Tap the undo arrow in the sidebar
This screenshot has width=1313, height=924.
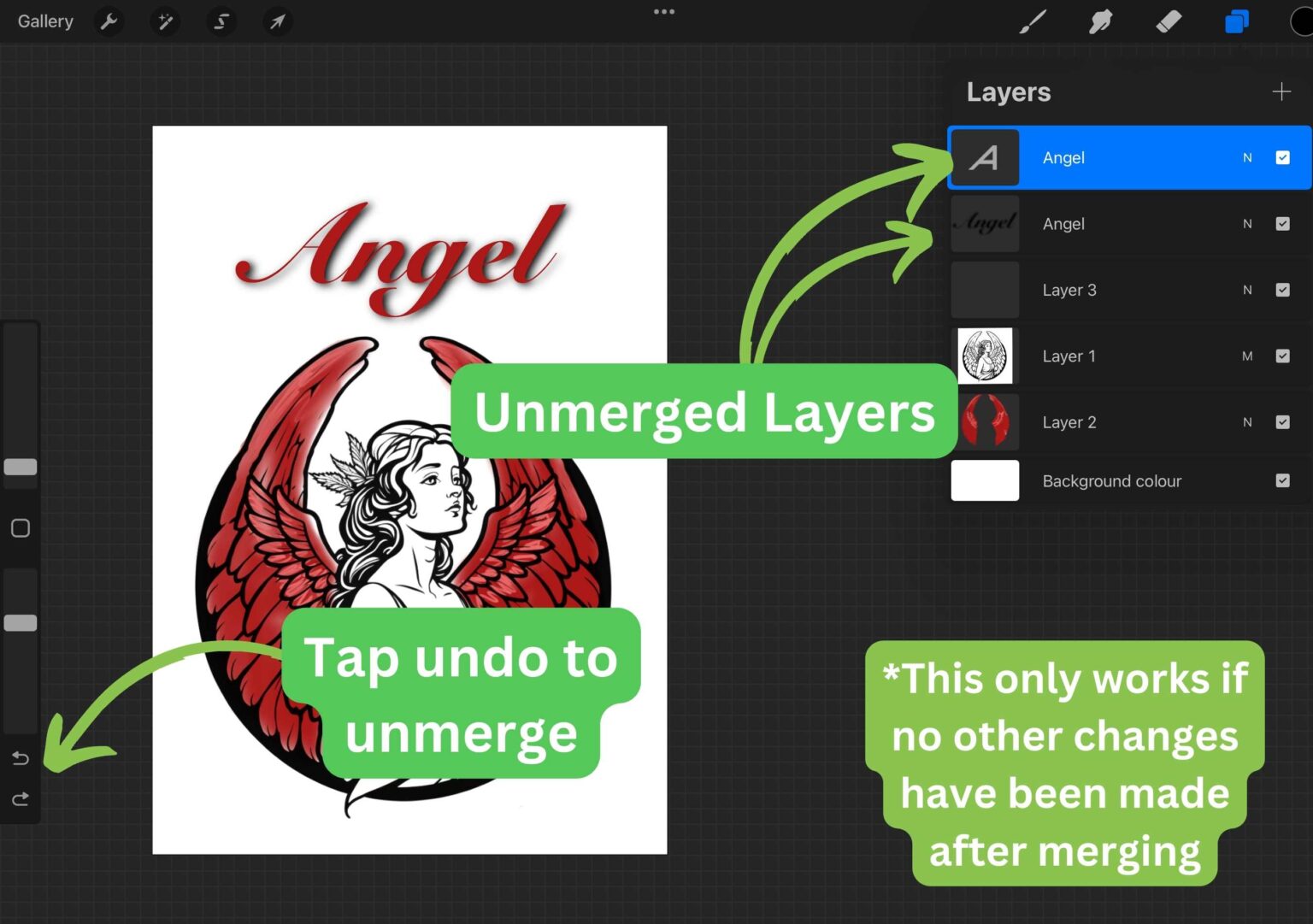pyautogui.click(x=20, y=757)
